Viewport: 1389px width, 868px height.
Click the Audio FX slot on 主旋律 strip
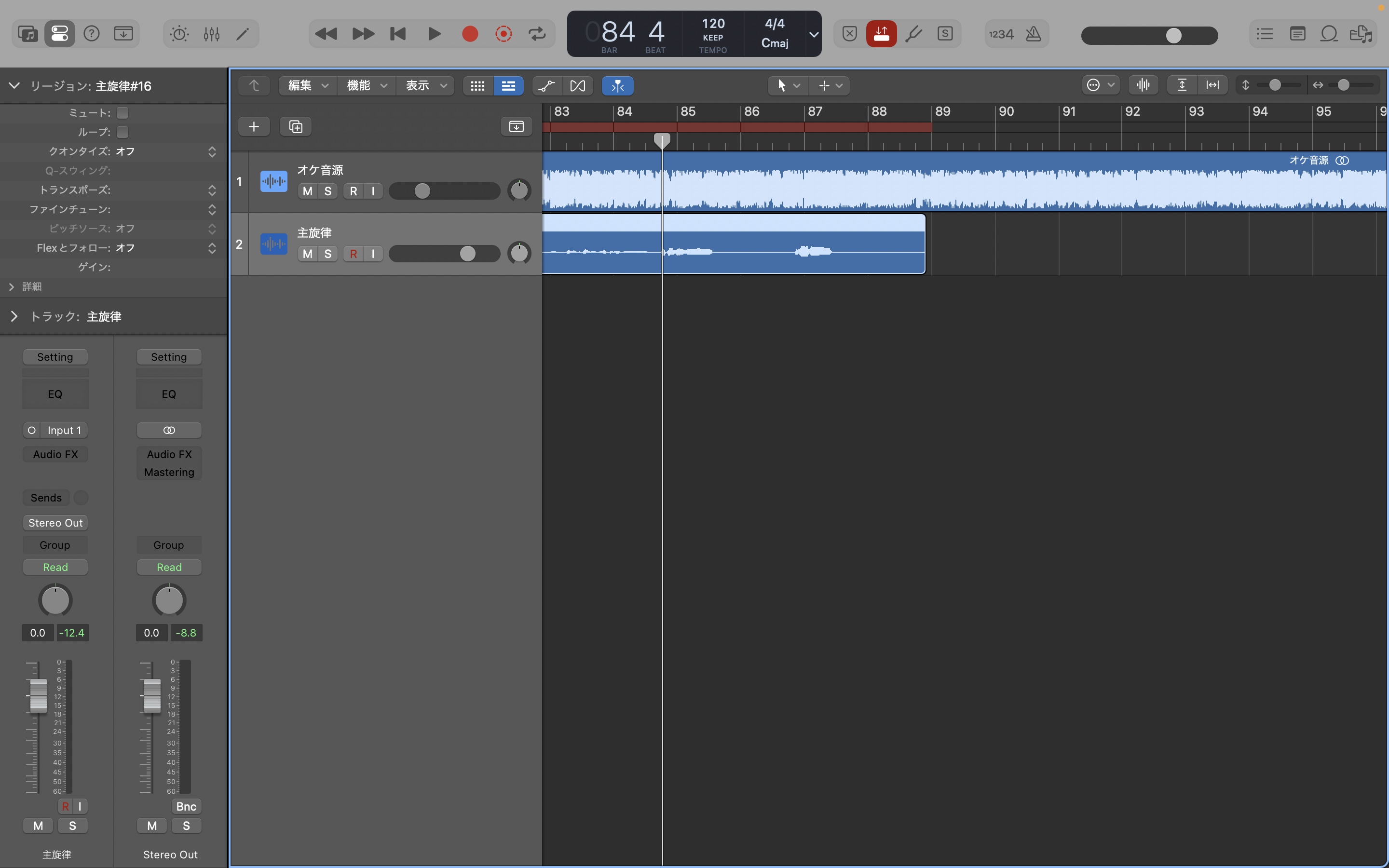point(55,454)
